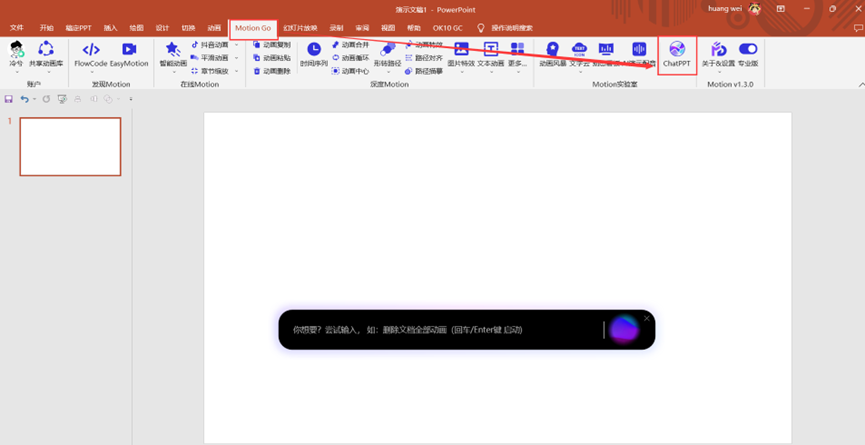Launch EasyMotion from the ribbon

[x=129, y=53]
